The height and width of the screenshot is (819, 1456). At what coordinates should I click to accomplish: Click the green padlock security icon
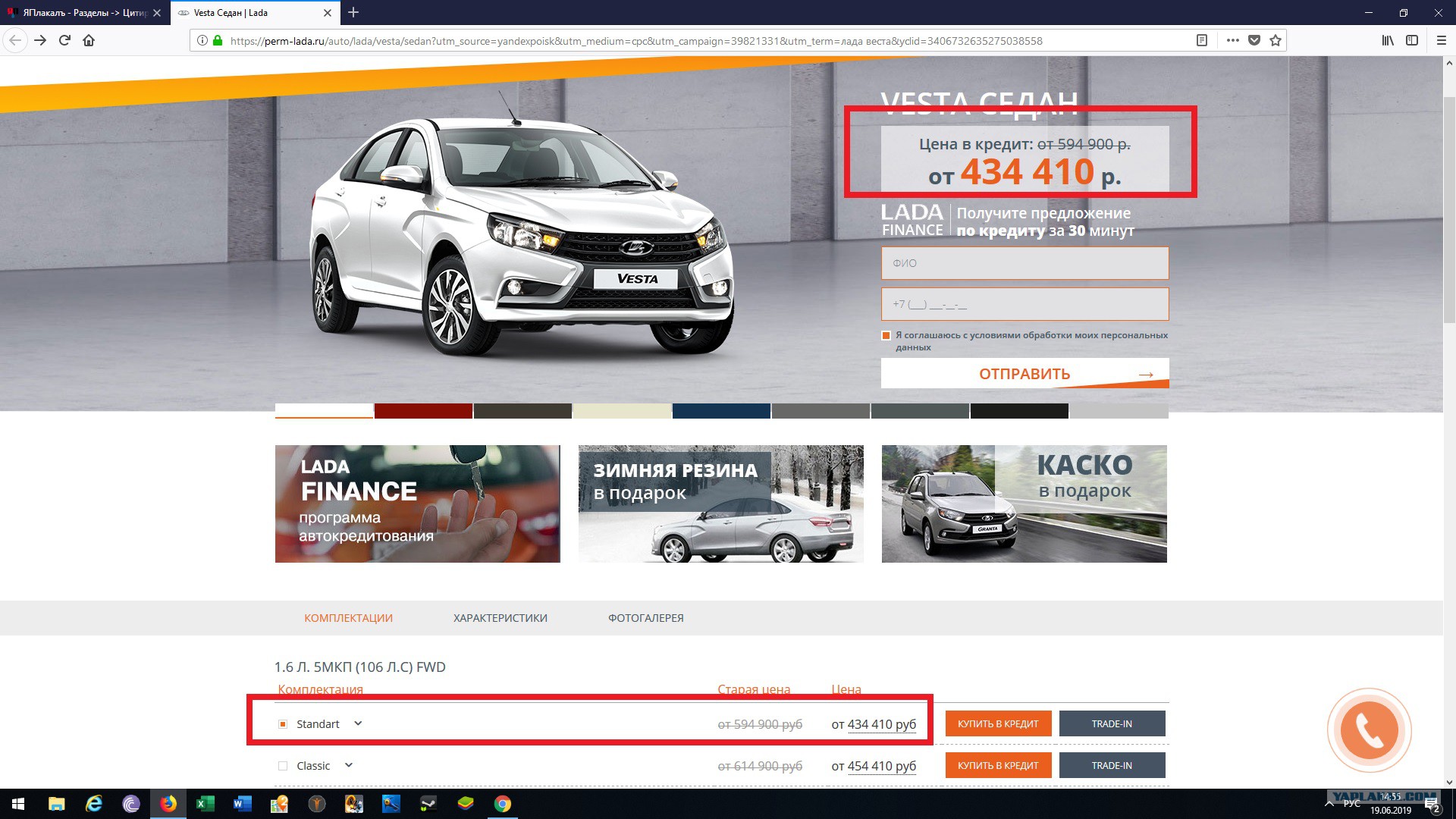click(218, 41)
